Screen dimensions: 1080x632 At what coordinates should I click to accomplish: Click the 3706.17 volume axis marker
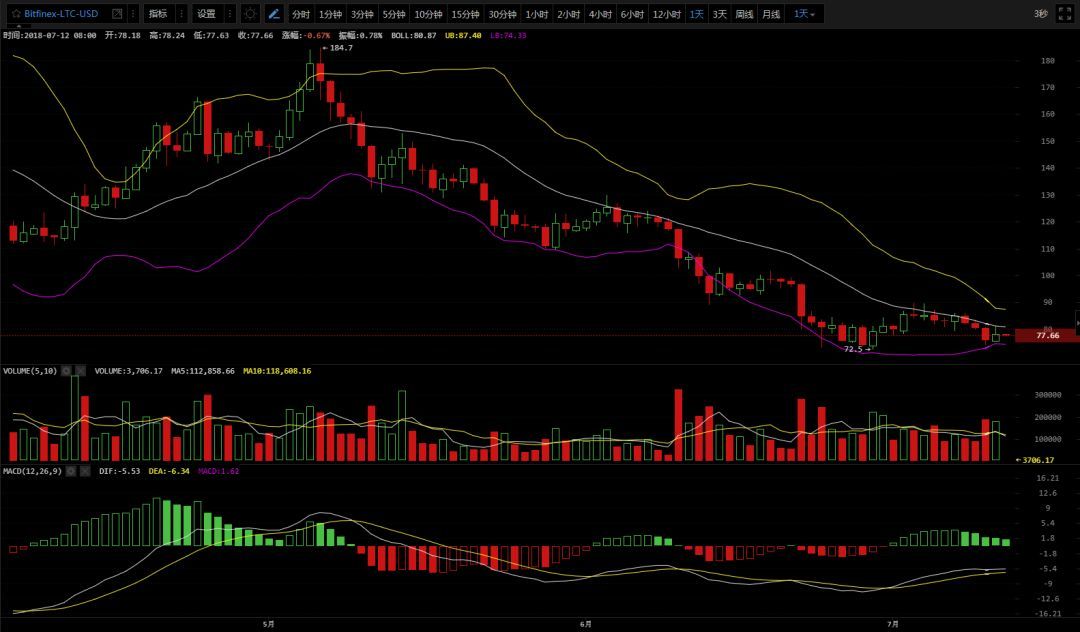[x=1035, y=460]
